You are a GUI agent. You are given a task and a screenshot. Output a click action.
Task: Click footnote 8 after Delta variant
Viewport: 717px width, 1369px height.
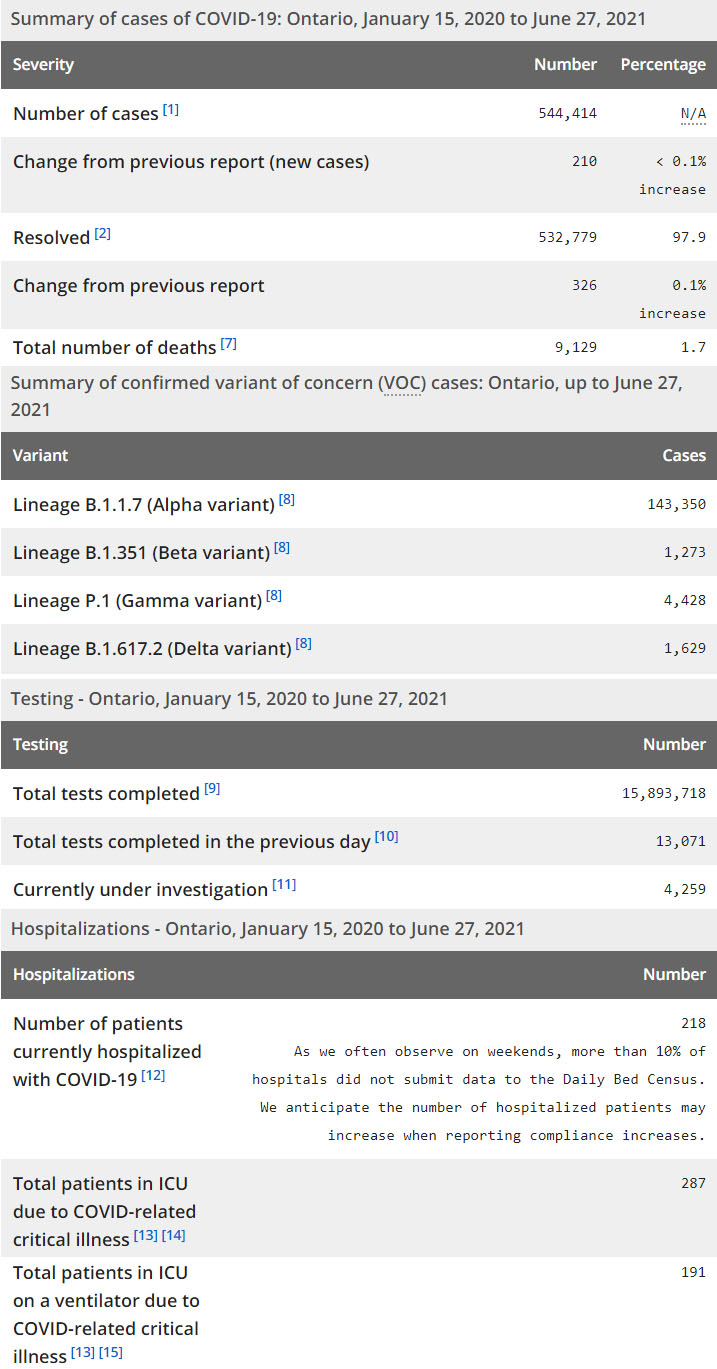[304, 644]
